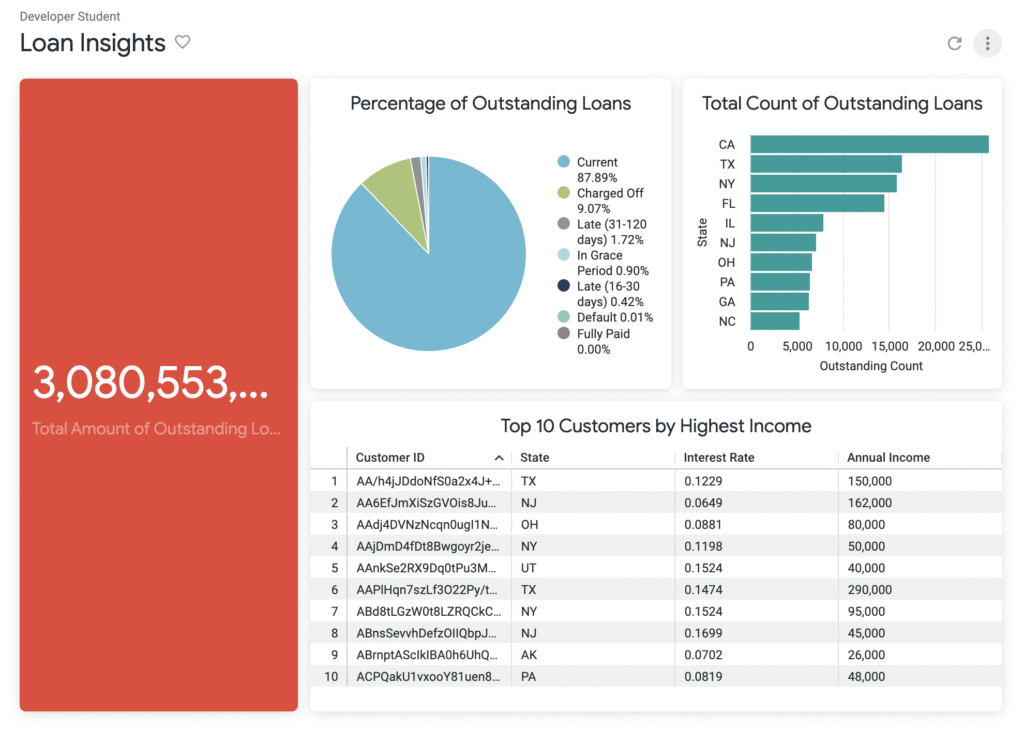This screenshot has width=1024, height=729.
Task: Toggle the Charged Off legend entry
Action: (609, 193)
